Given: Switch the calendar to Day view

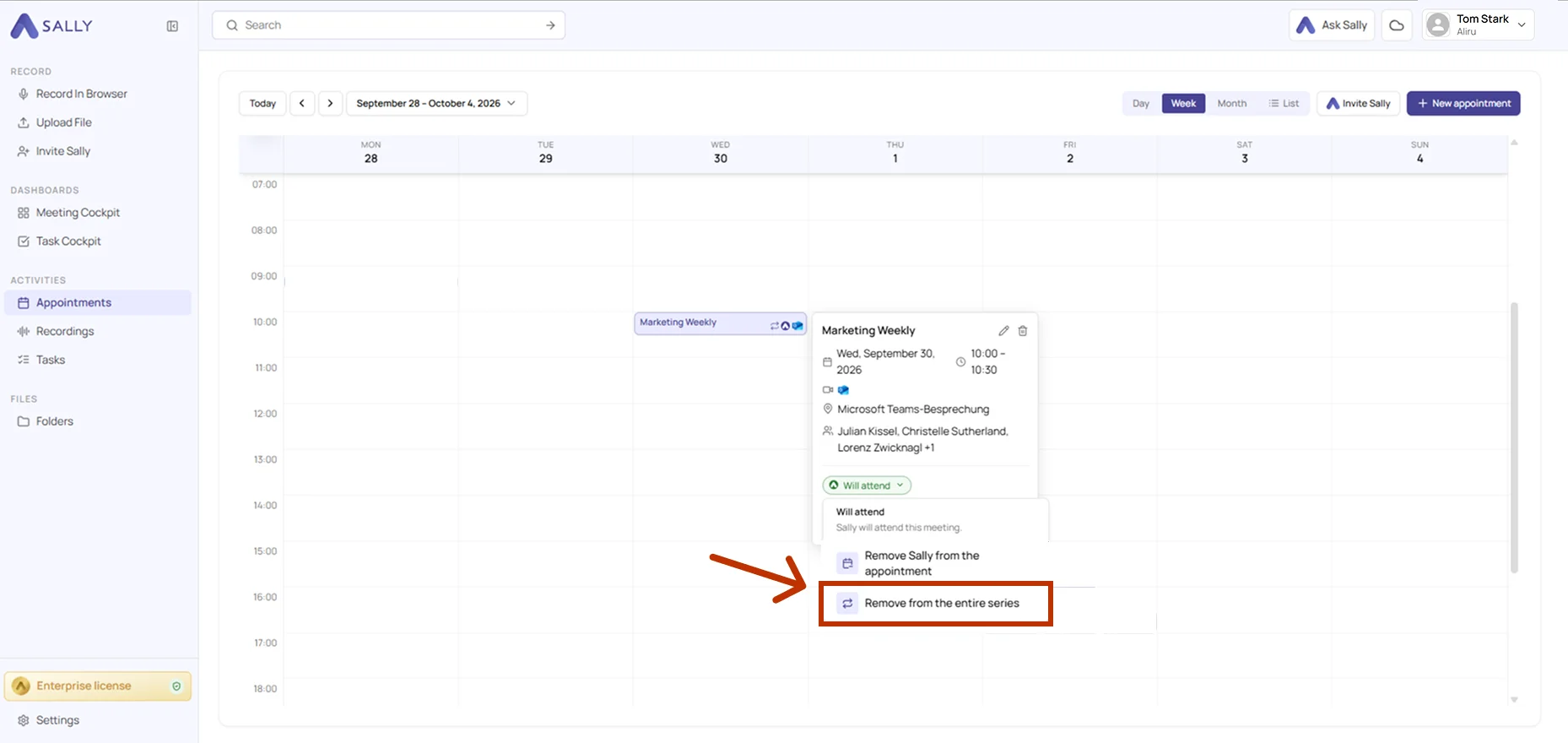Looking at the screenshot, I should [1141, 103].
